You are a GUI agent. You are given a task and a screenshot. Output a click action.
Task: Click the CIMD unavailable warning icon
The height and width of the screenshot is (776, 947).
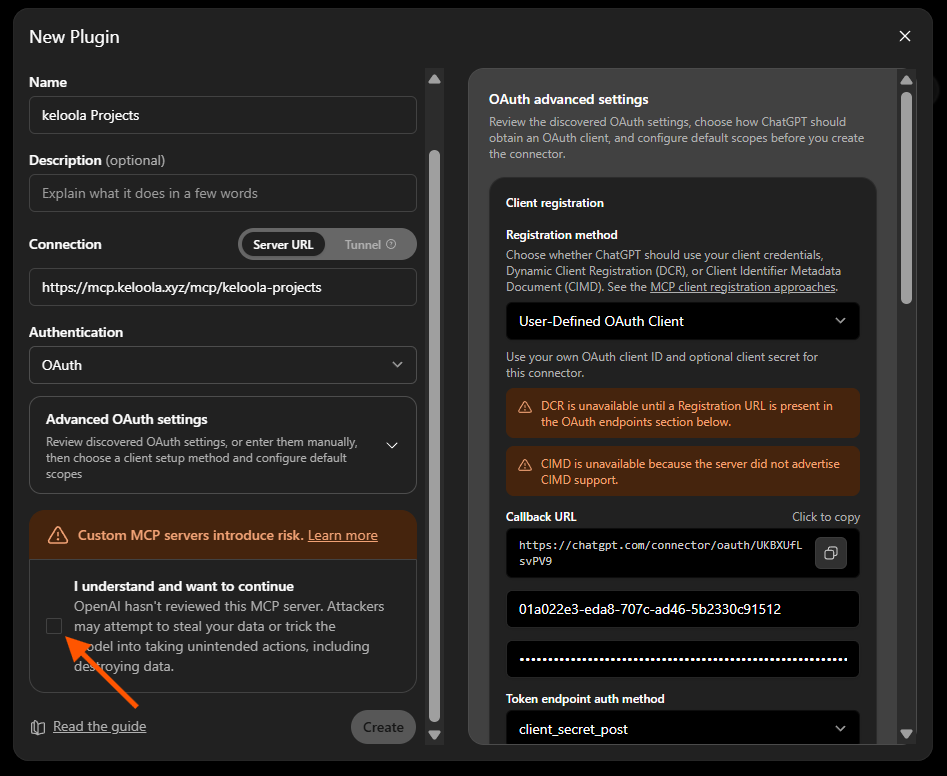pyautogui.click(x=525, y=465)
